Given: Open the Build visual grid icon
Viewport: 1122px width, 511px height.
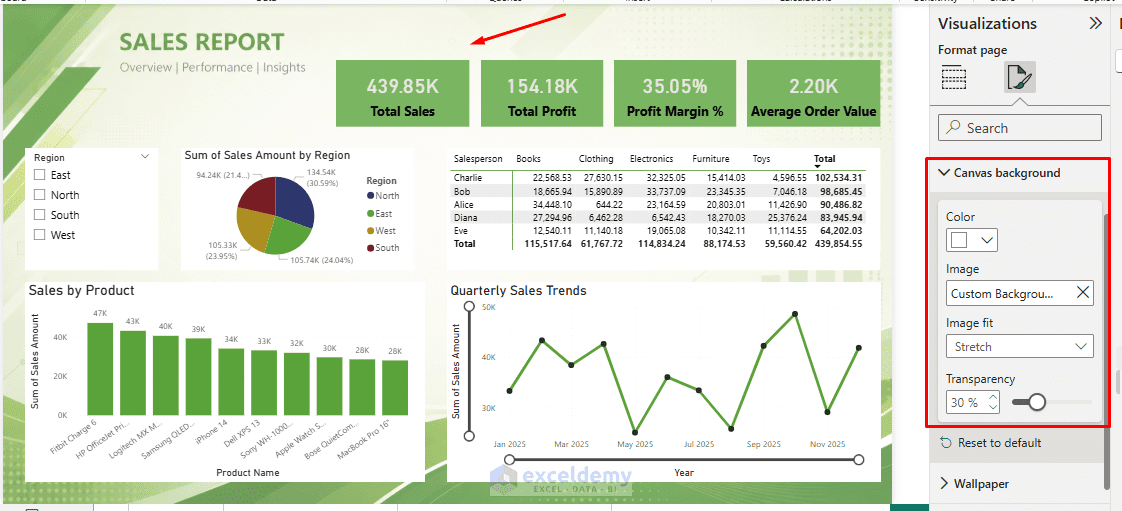Looking at the screenshot, I should (954, 77).
